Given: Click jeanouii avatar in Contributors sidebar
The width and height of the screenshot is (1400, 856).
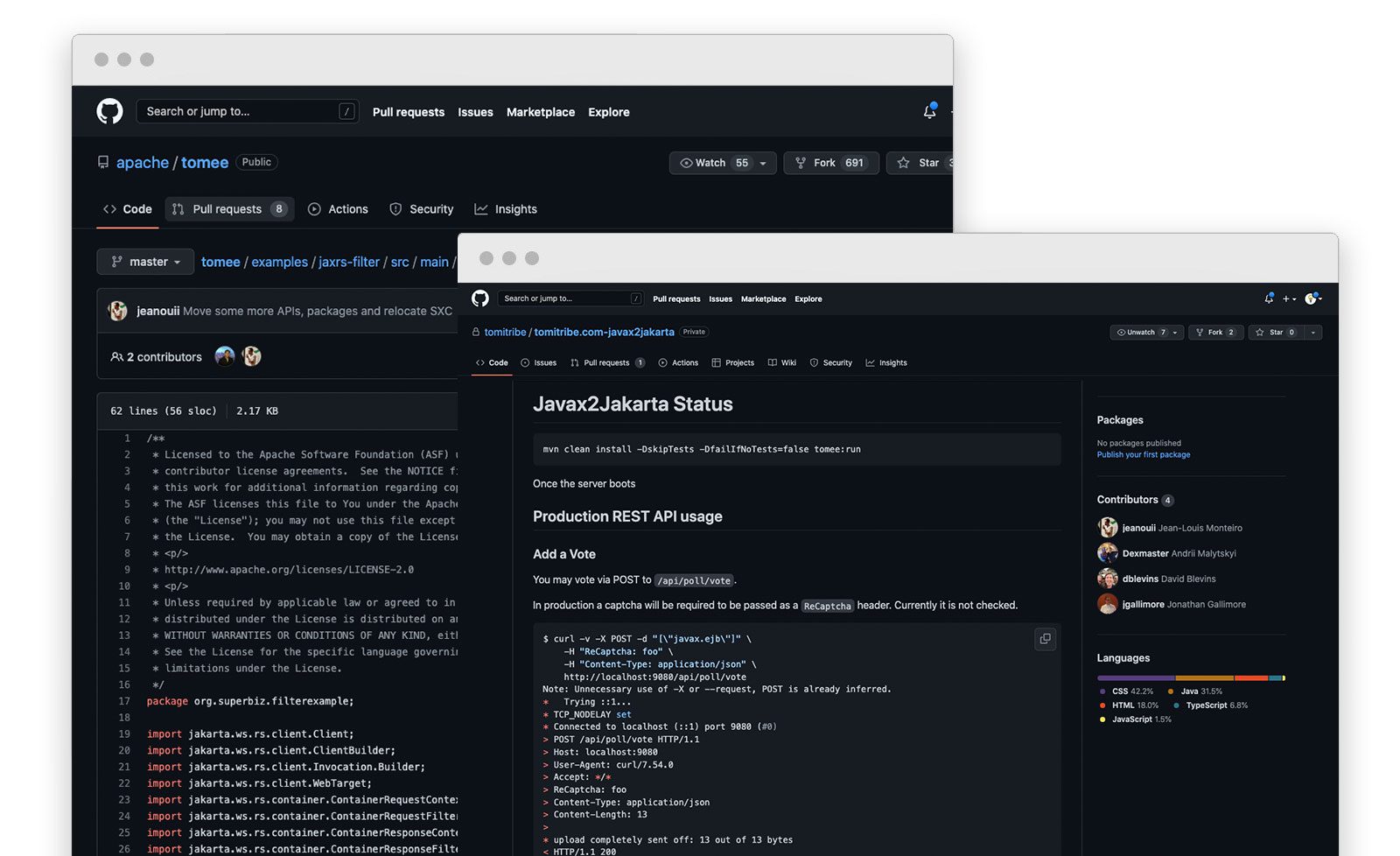Looking at the screenshot, I should click(x=1108, y=527).
